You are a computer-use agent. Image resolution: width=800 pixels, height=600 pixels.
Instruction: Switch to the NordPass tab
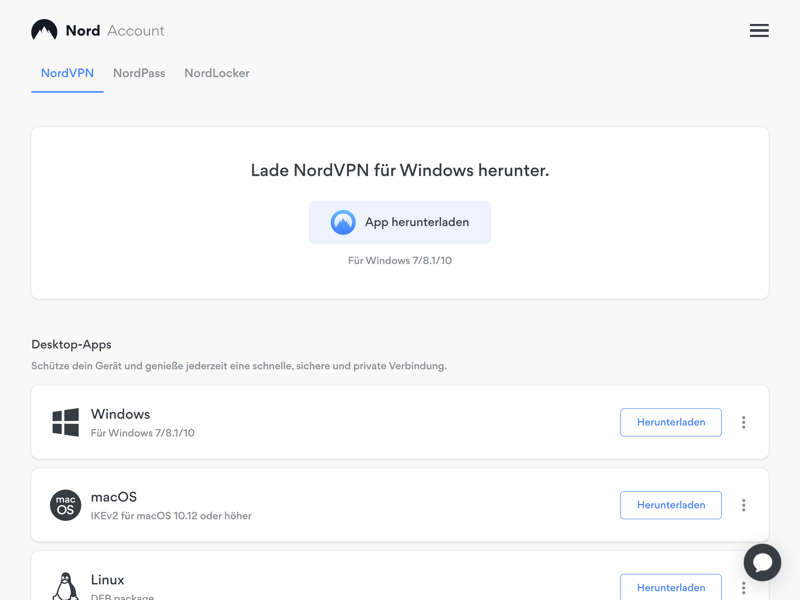(139, 73)
